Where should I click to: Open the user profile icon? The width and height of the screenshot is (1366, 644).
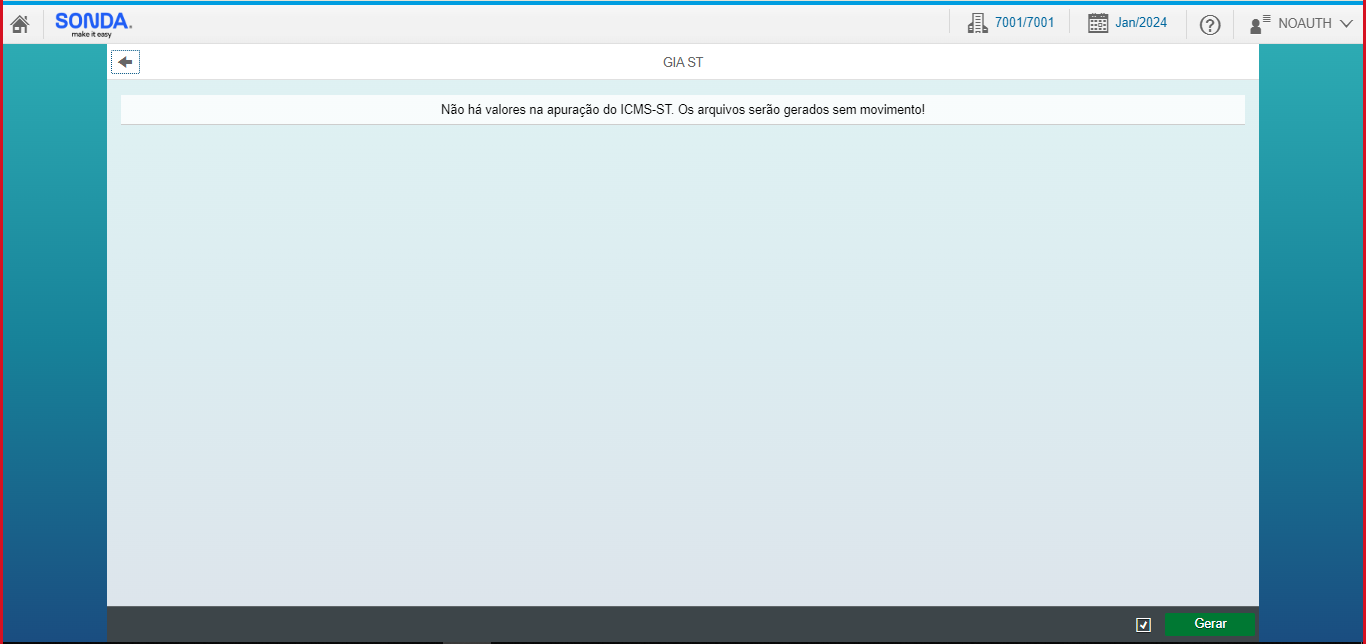tap(1260, 24)
